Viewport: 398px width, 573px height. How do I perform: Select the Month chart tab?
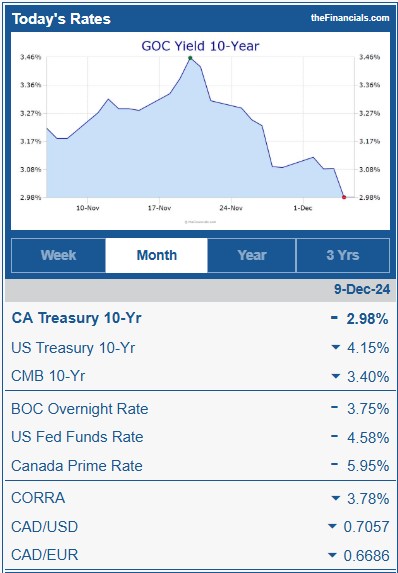(x=156, y=255)
